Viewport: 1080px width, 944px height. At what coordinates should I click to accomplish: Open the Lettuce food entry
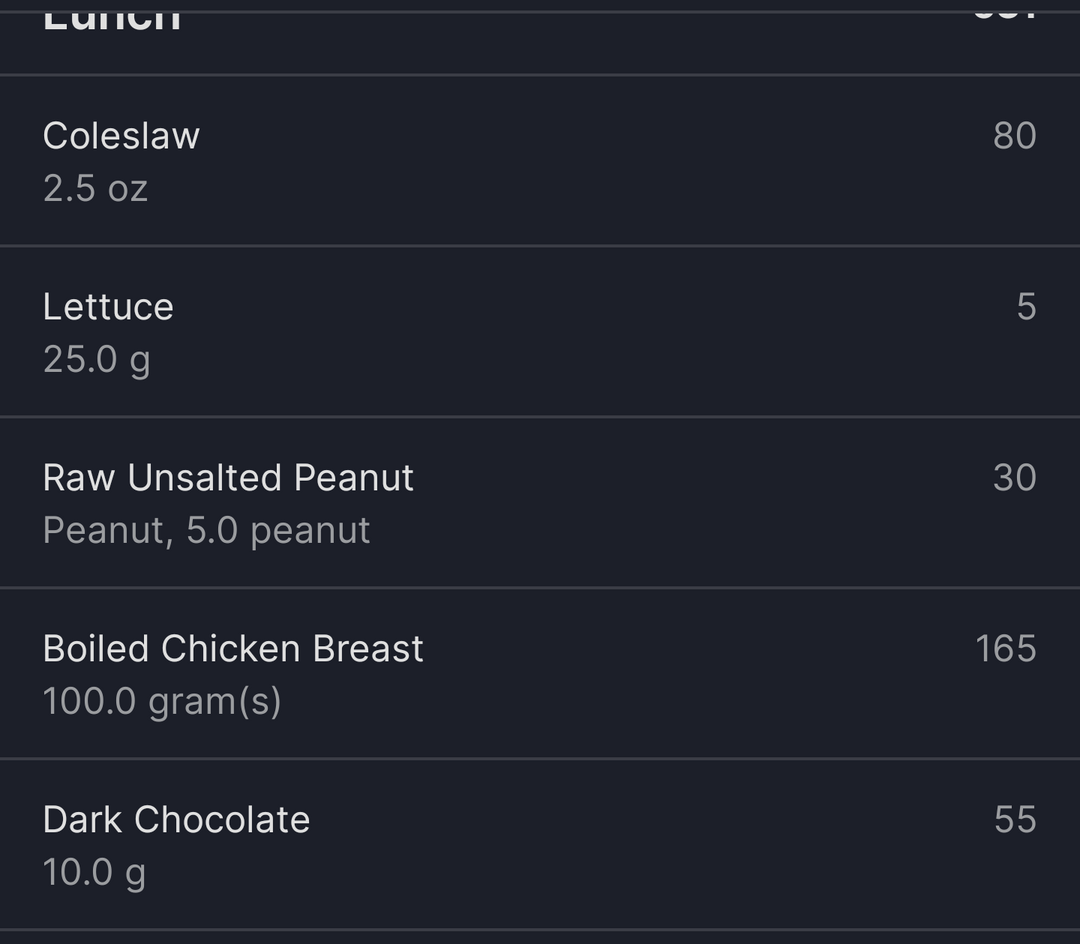(540, 331)
